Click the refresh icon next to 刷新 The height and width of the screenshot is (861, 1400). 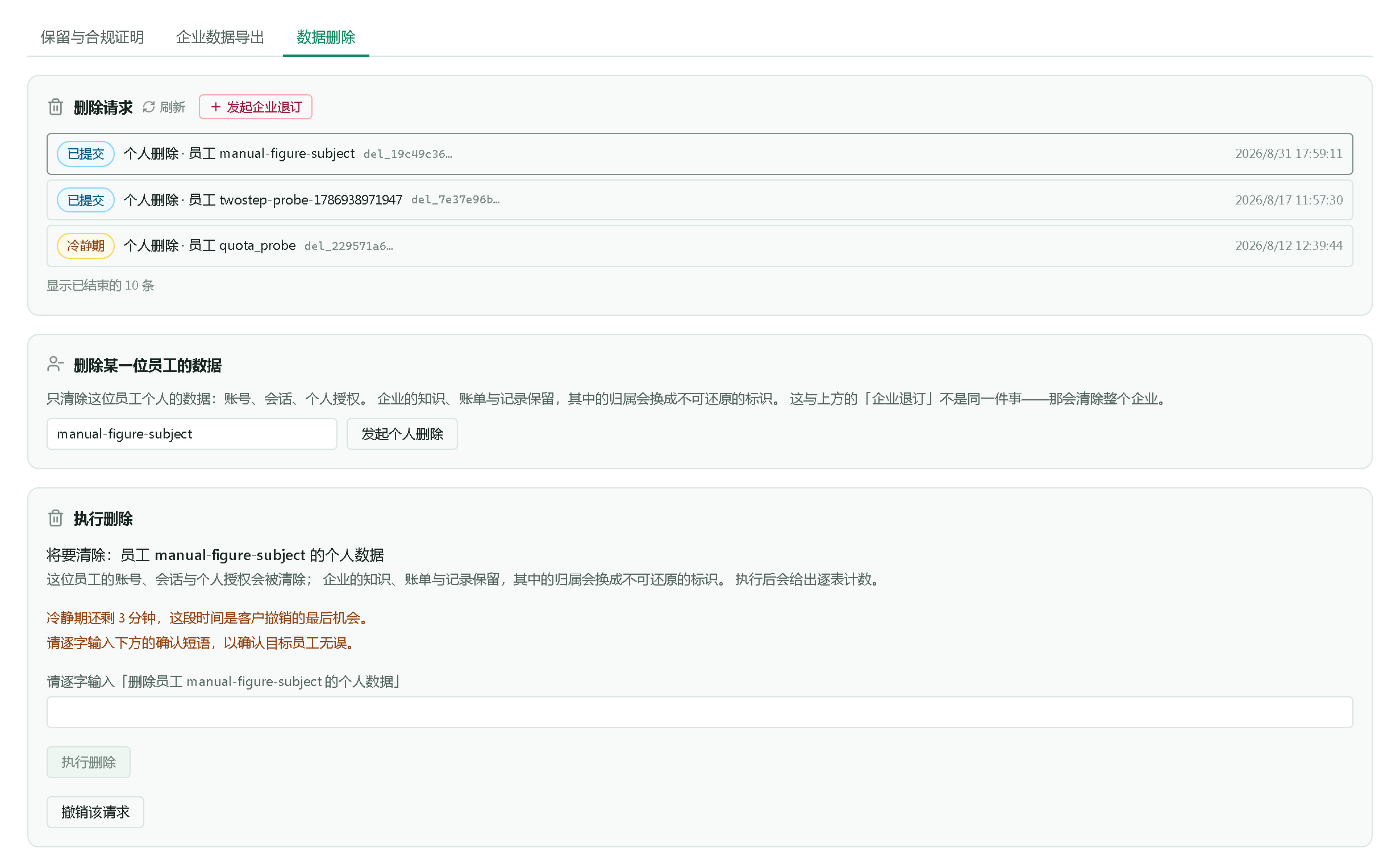pos(149,107)
